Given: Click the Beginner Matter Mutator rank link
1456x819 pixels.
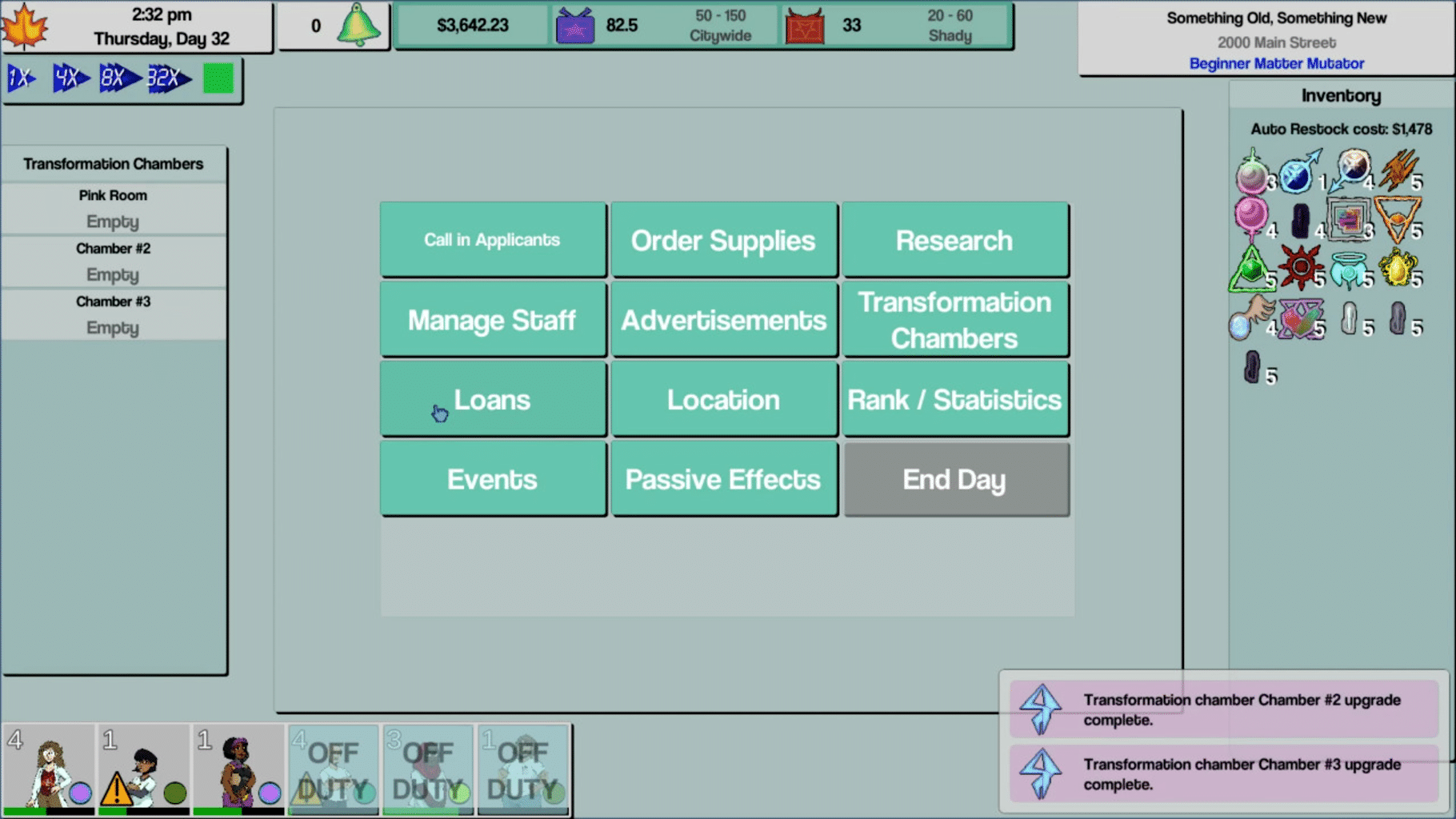Looking at the screenshot, I should pyautogui.click(x=1276, y=63).
